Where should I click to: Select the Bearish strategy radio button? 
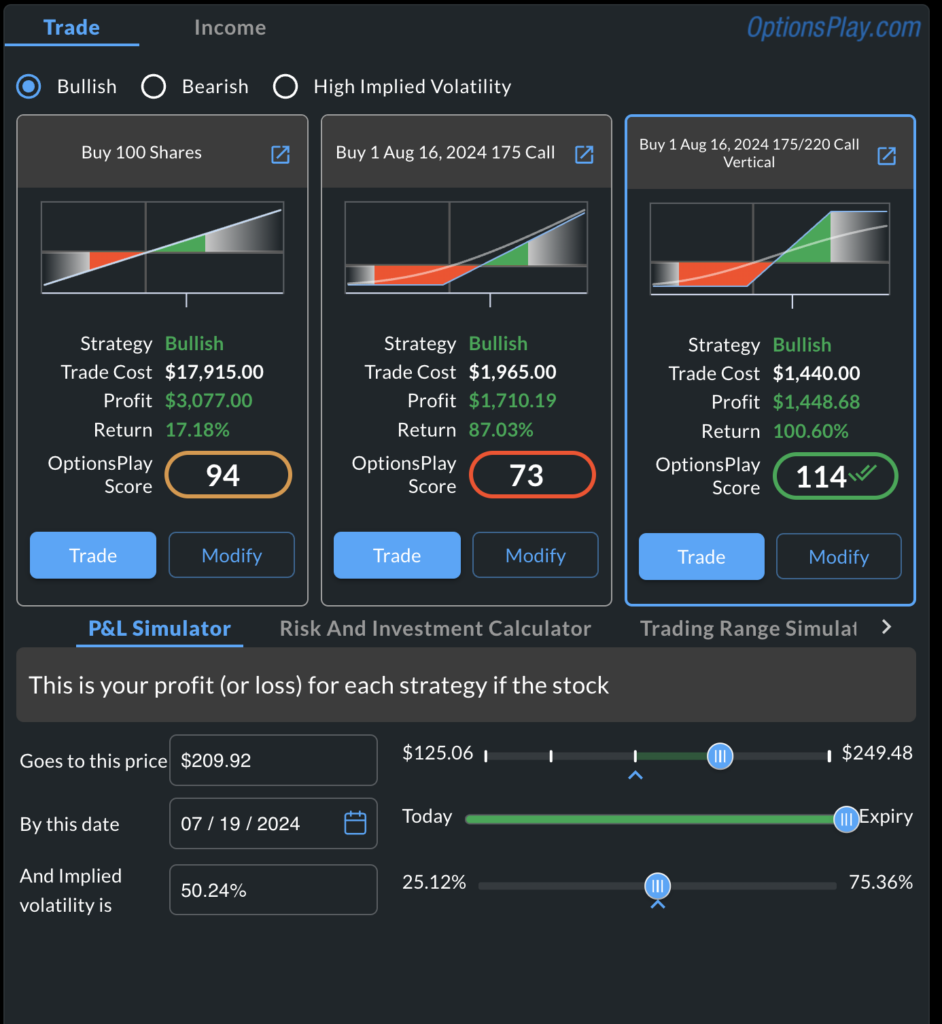coord(154,87)
